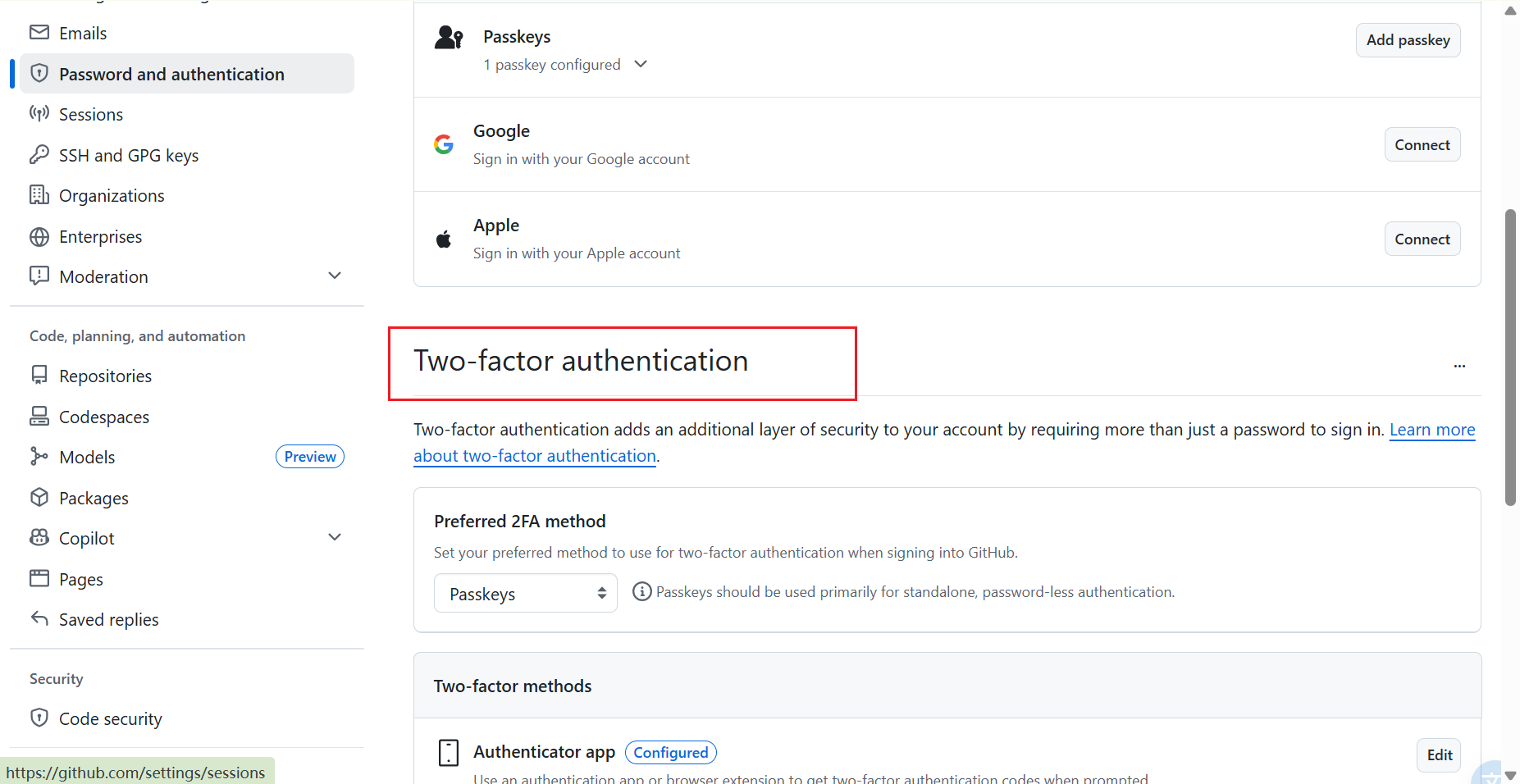Open the two-factor authentication ellipsis menu
This screenshot has width=1520, height=784.
click(x=1459, y=366)
